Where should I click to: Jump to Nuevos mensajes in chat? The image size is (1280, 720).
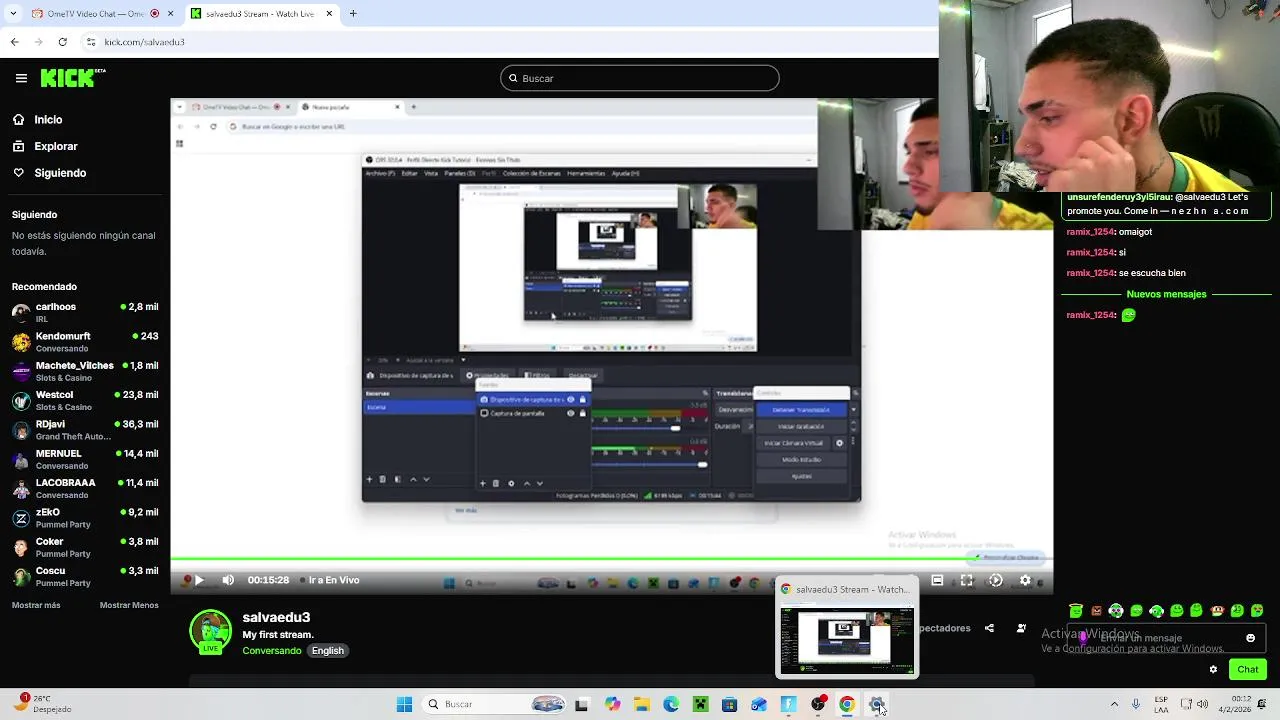click(x=1166, y=294)
